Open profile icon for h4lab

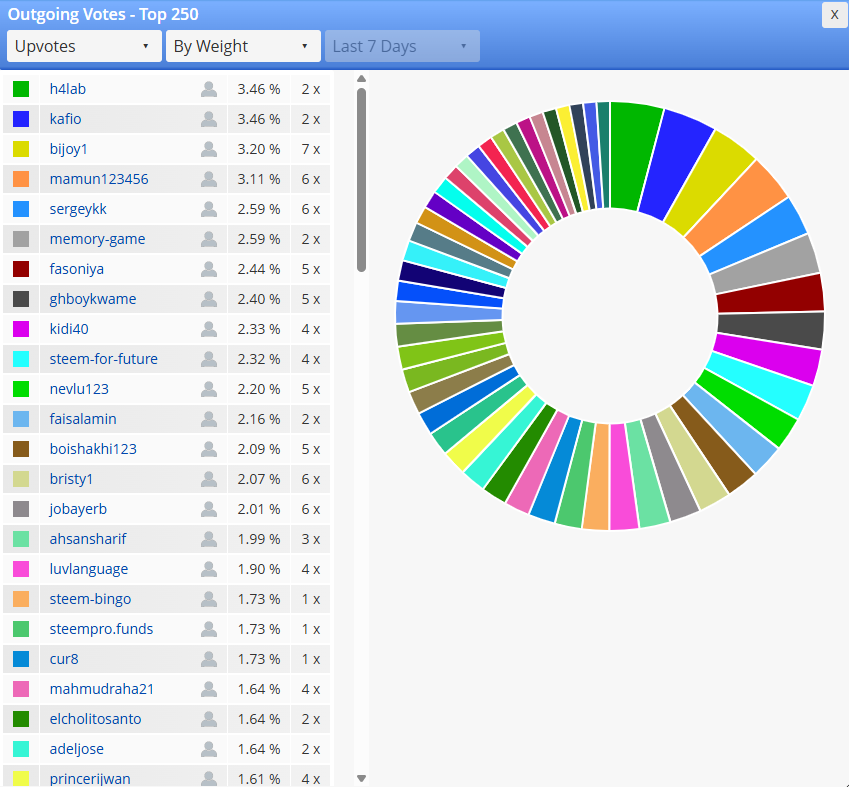[209, 89]
